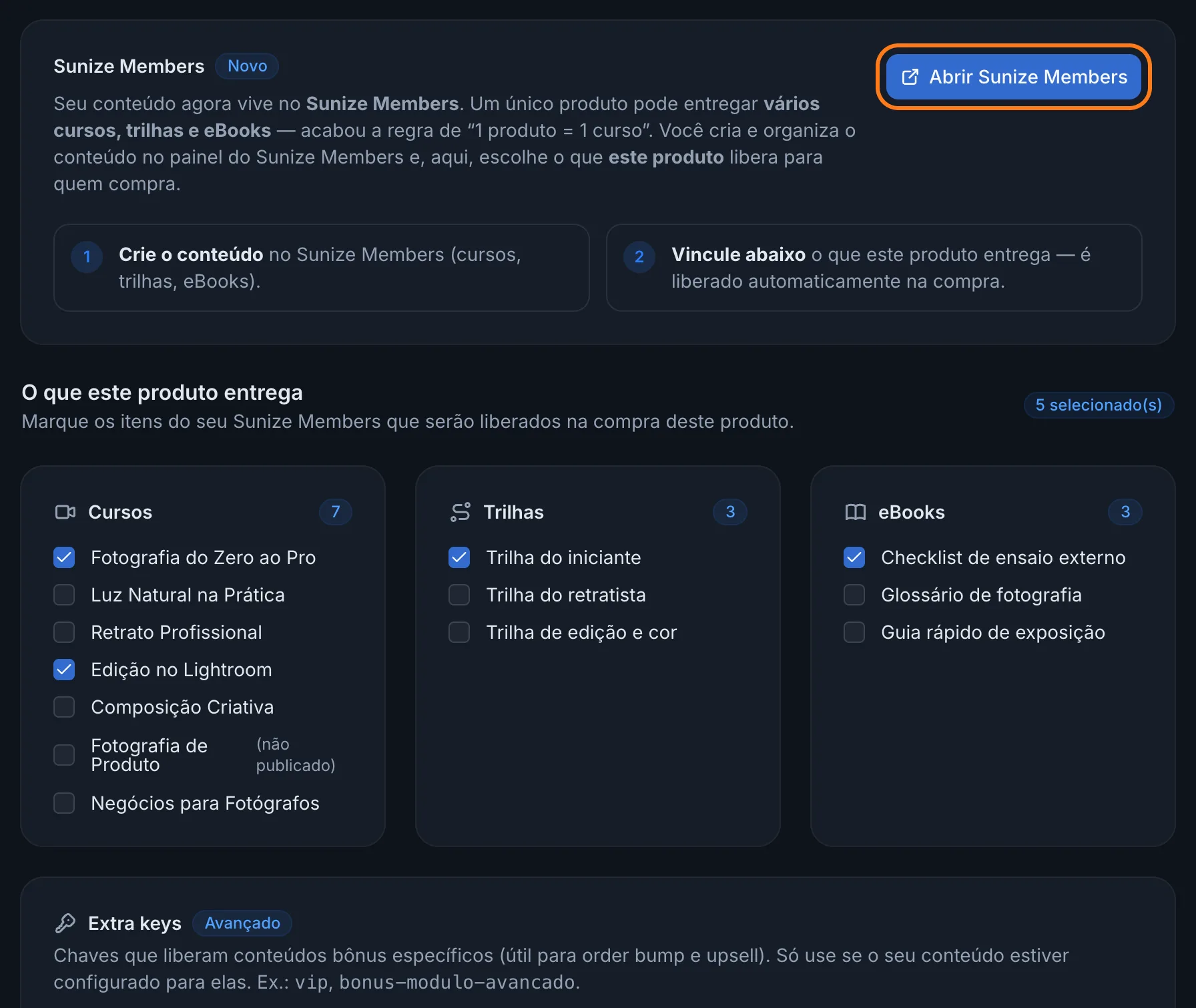Click the eBooks count badge showing 3

1125,512
